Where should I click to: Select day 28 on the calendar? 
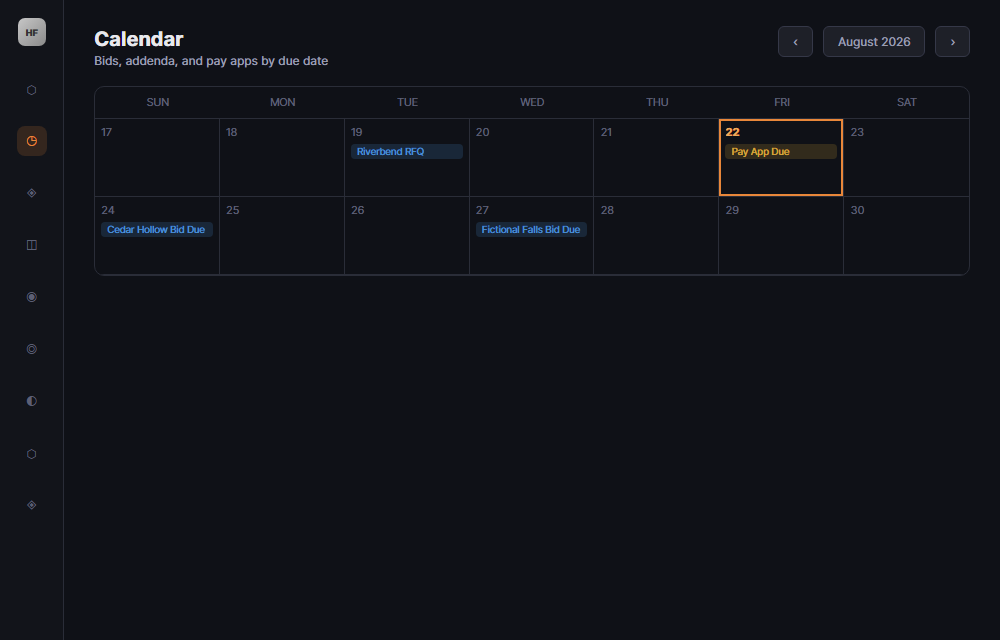(656, 235)
